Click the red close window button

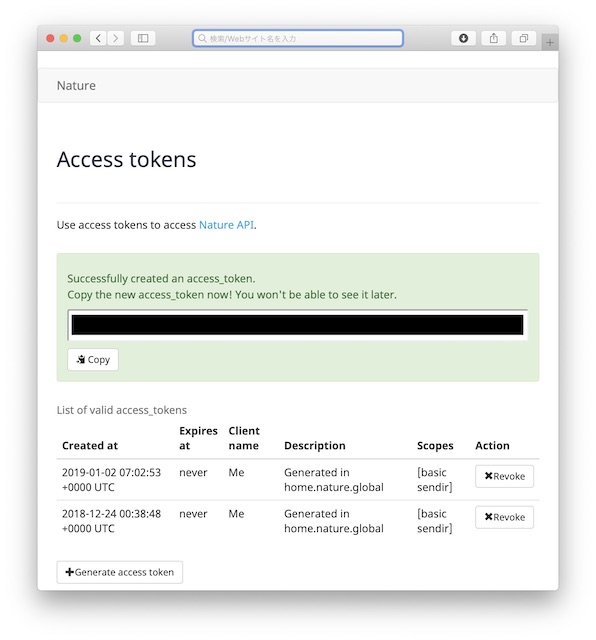pos(51,38)
